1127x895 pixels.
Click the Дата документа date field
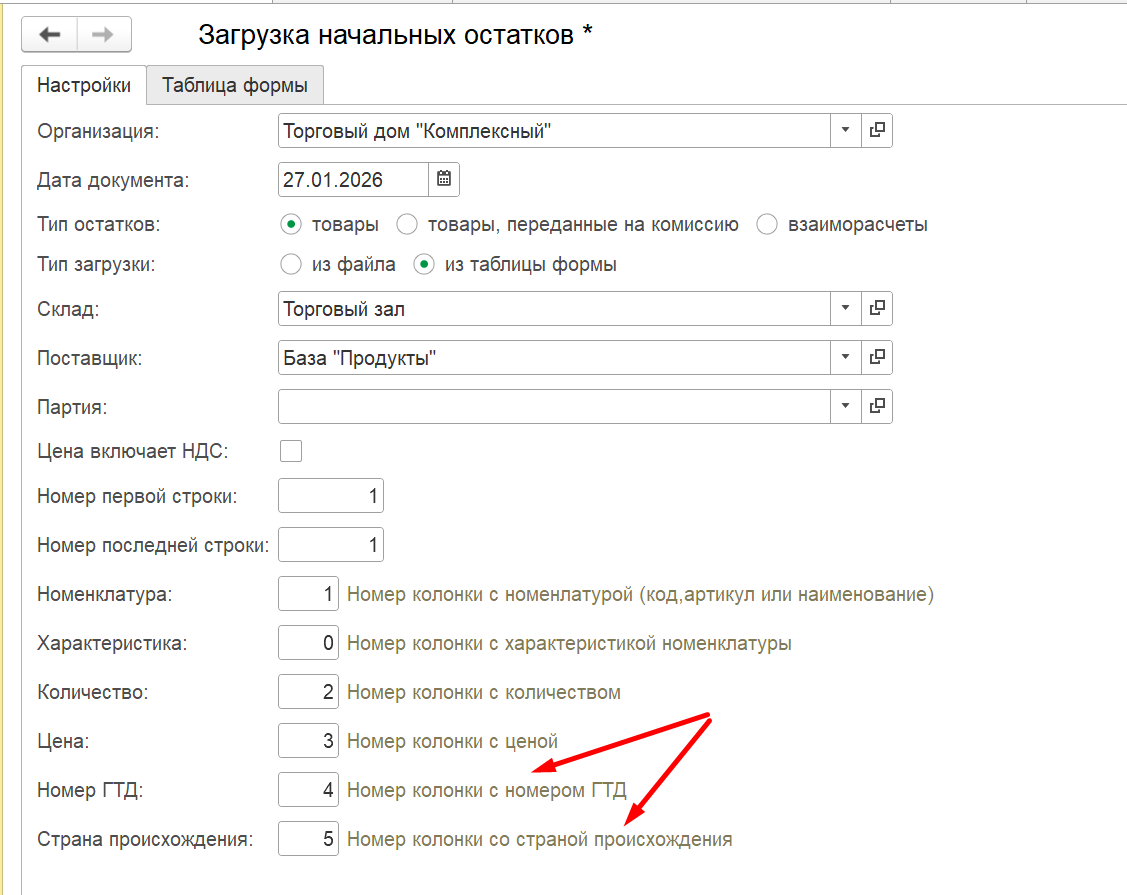[354, 179]
